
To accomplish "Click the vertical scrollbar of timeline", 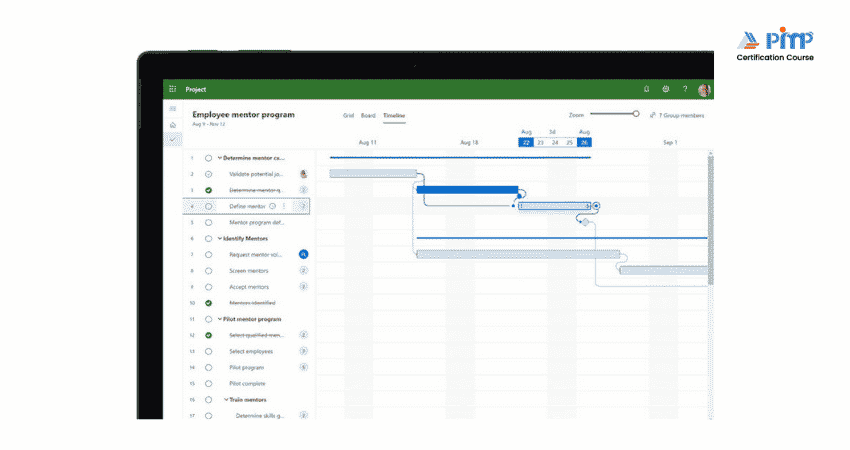I will pos(711,220).
